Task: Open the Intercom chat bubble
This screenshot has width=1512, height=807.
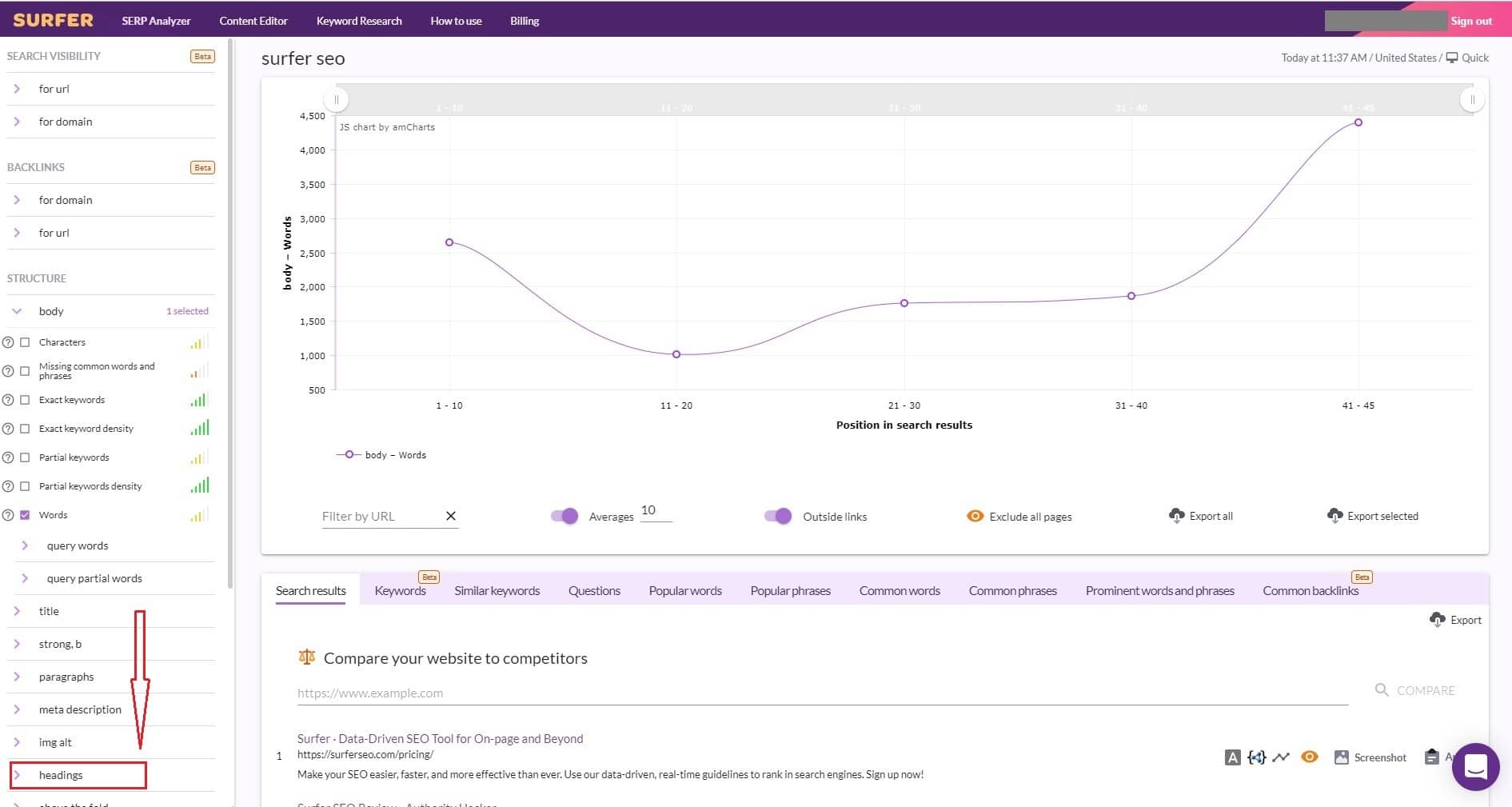Action: [x=1476, y=767]
